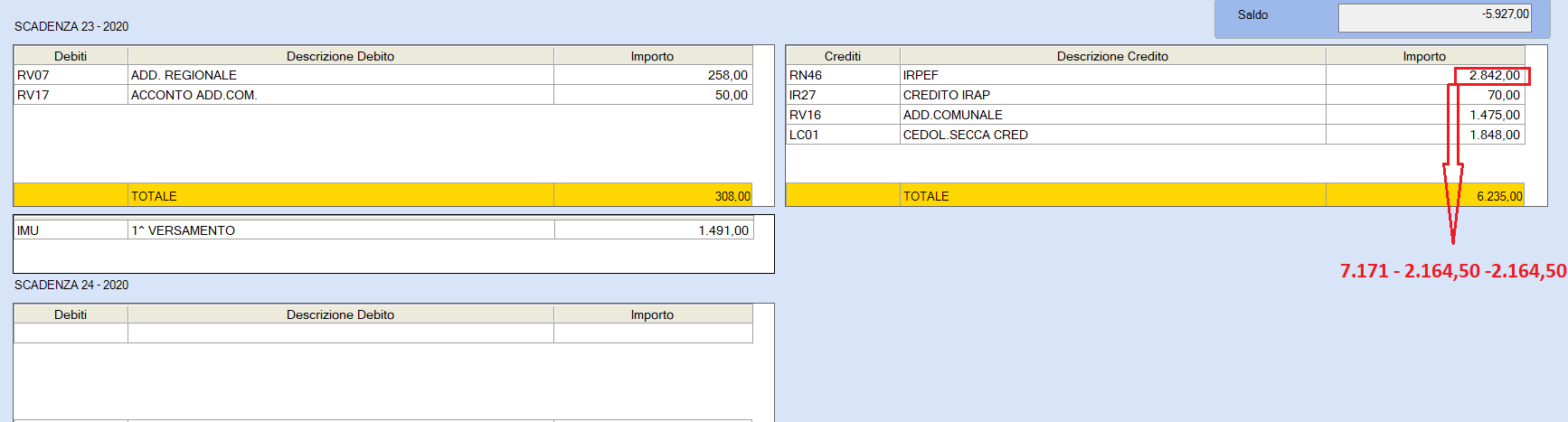The image size is (1568, 422).
Task: Click the Importo header of the credits table
Action: [1425, 56]
